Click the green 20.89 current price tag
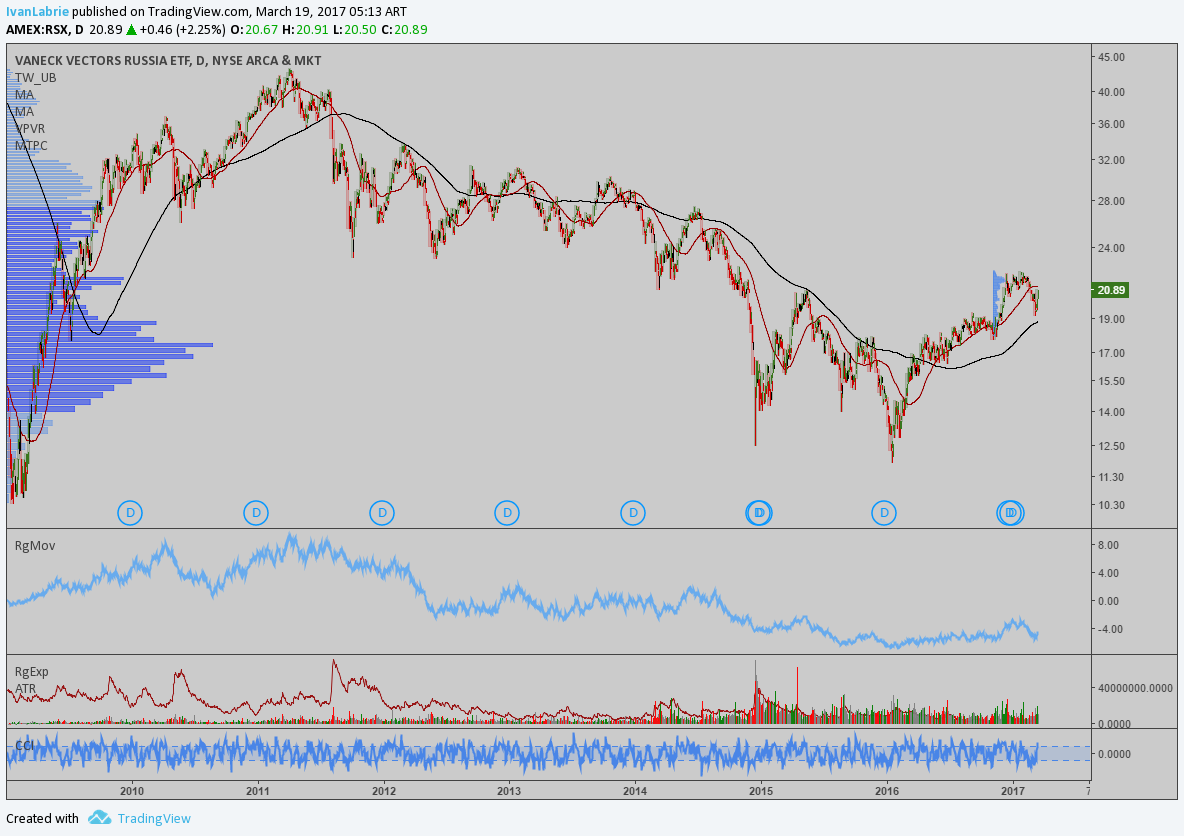1184x836 pixels. pos(1111,290)
